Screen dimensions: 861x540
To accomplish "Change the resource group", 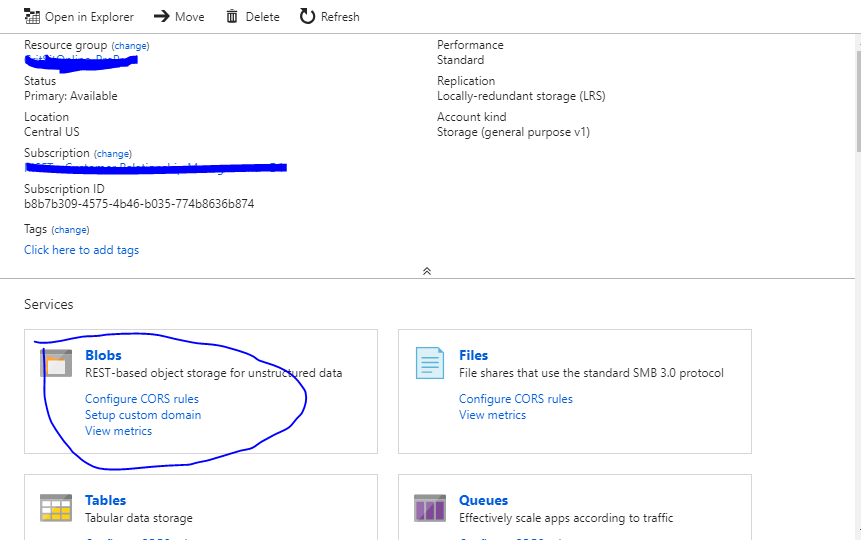I will (130, 46).
